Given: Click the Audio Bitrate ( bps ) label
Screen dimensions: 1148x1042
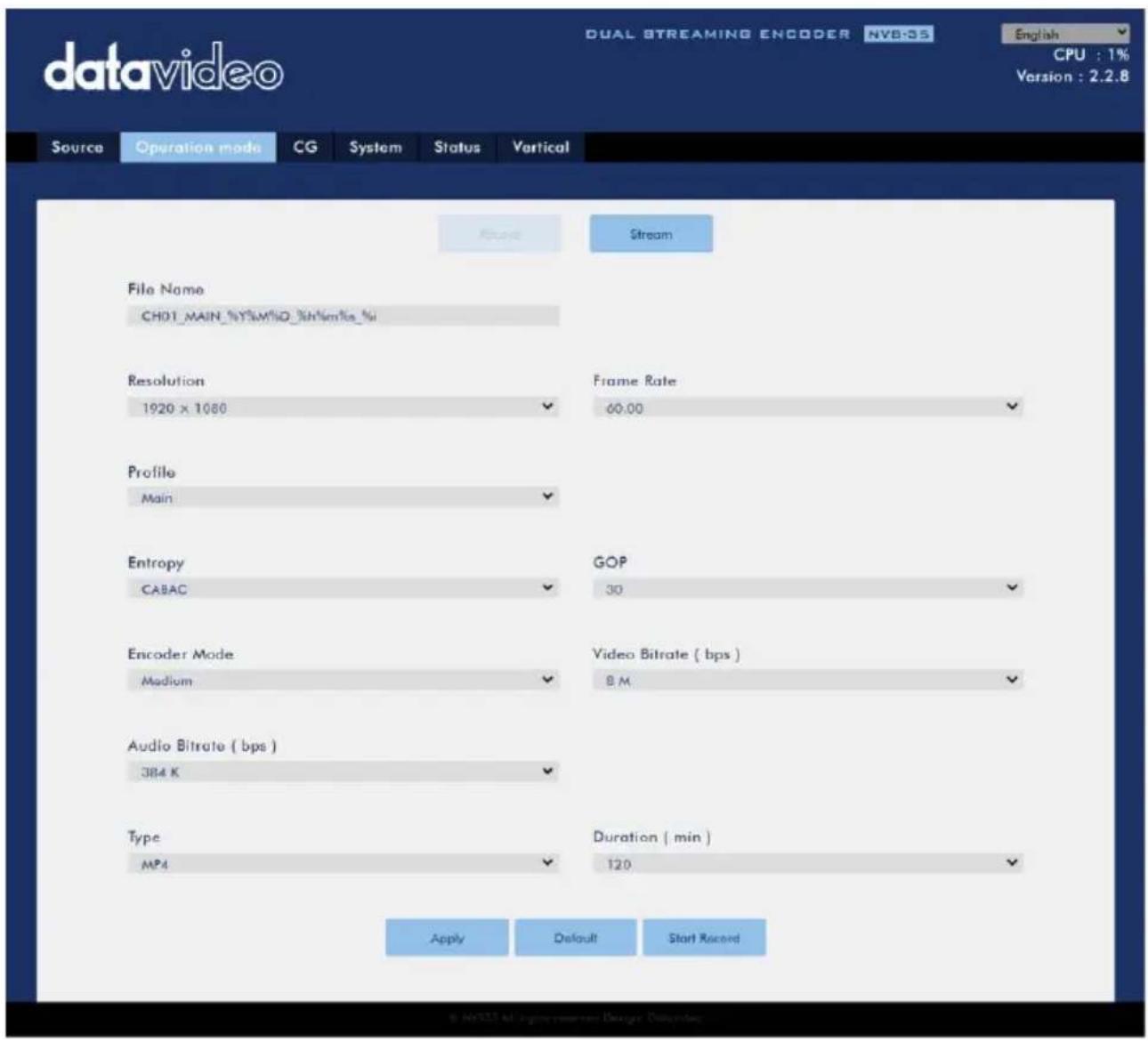Looking at the screenshot, I should click(x=202, y=746).
